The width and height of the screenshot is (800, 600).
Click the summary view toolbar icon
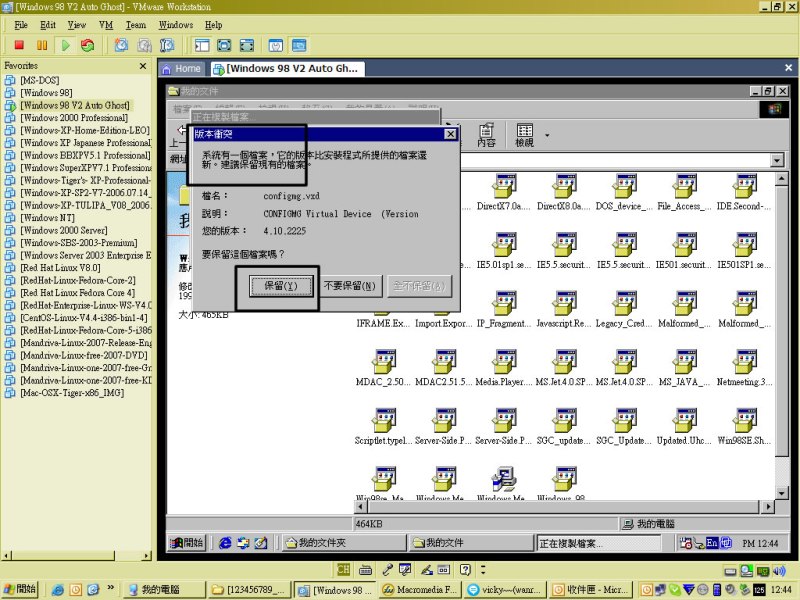point(276,45)
